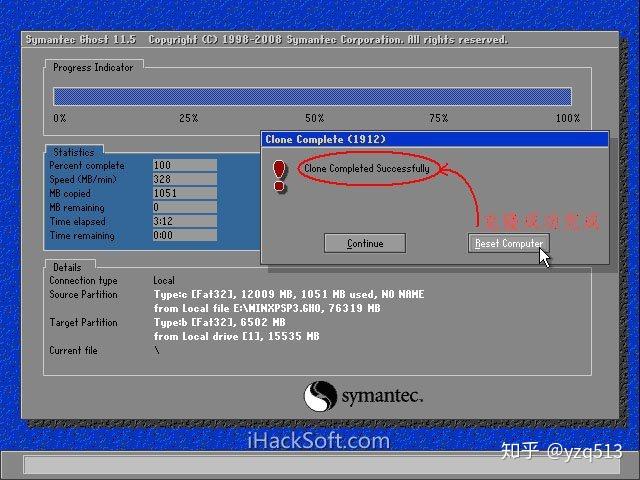640x480 pixels.
Task: Click the Percent complete label
Action: point(87,165)
